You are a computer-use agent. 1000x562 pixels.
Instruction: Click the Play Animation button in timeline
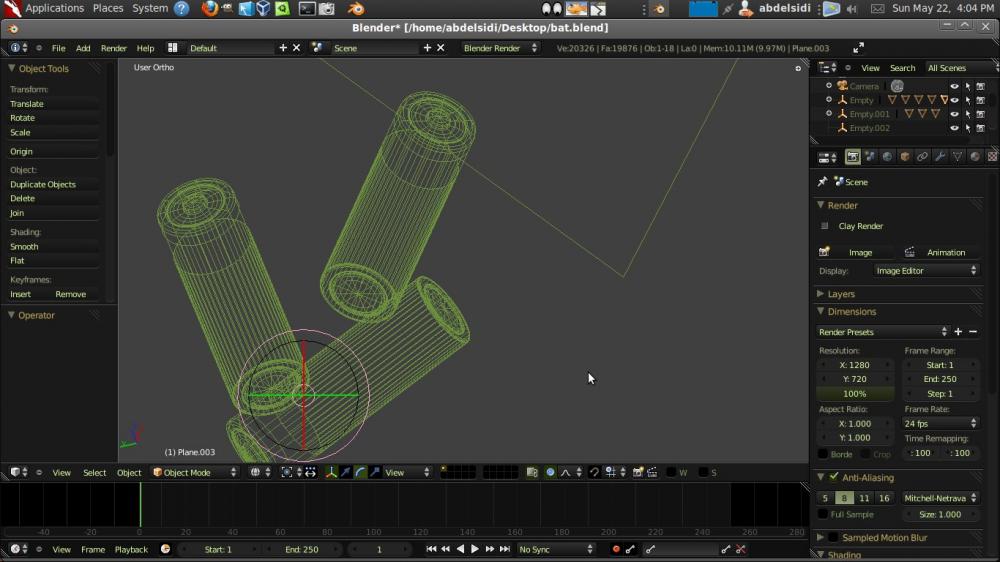point(474,549)
